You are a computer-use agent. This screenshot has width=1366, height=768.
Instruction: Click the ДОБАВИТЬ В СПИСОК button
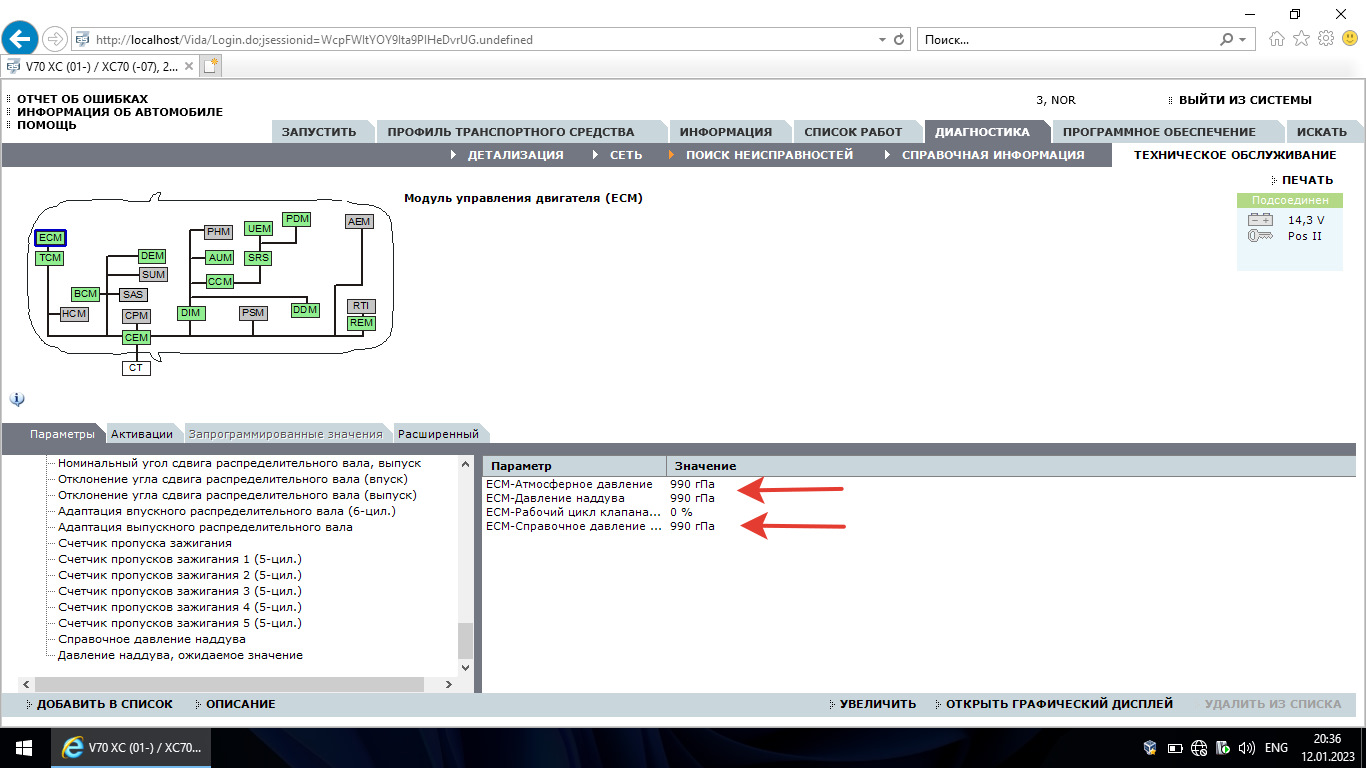coord(104,704)
